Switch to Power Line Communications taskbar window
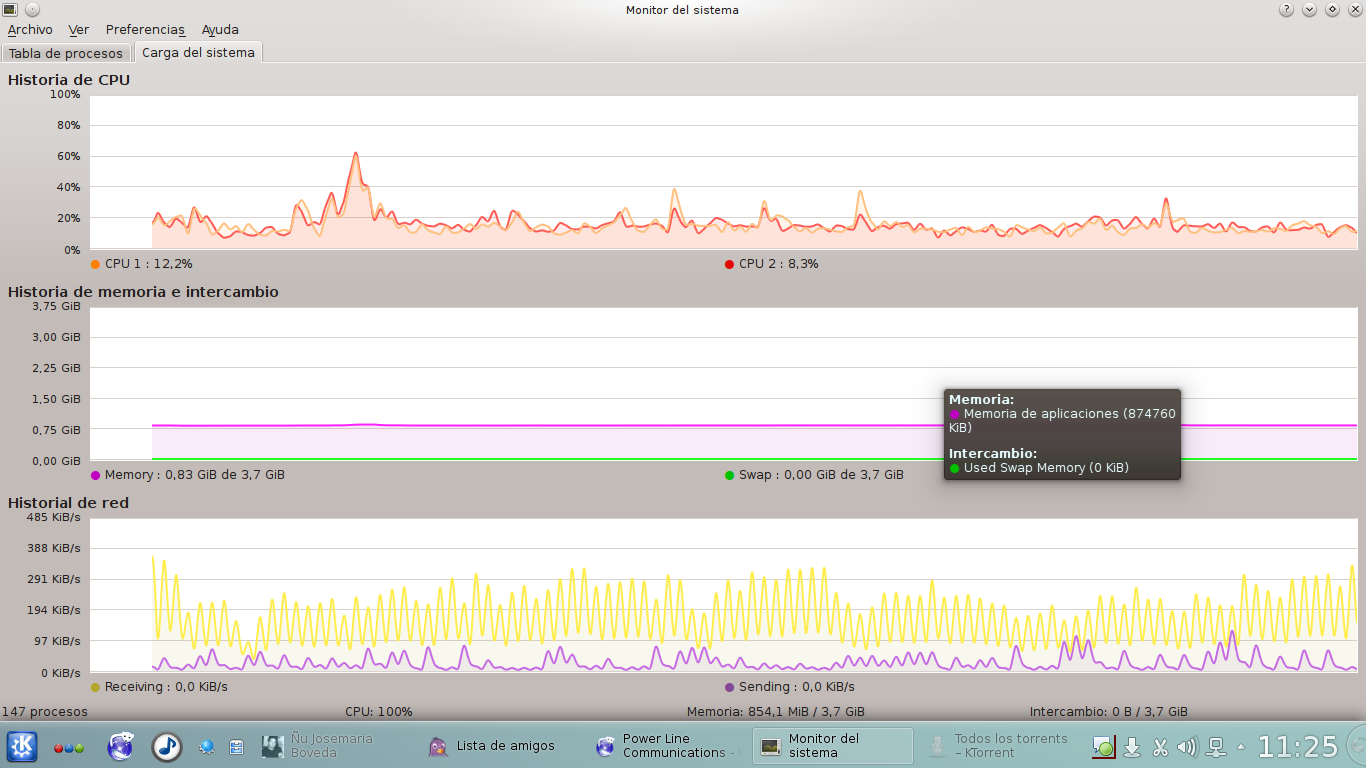Image resolution: width=1366 pixels, height=768 pixels. tap(667, 746)
